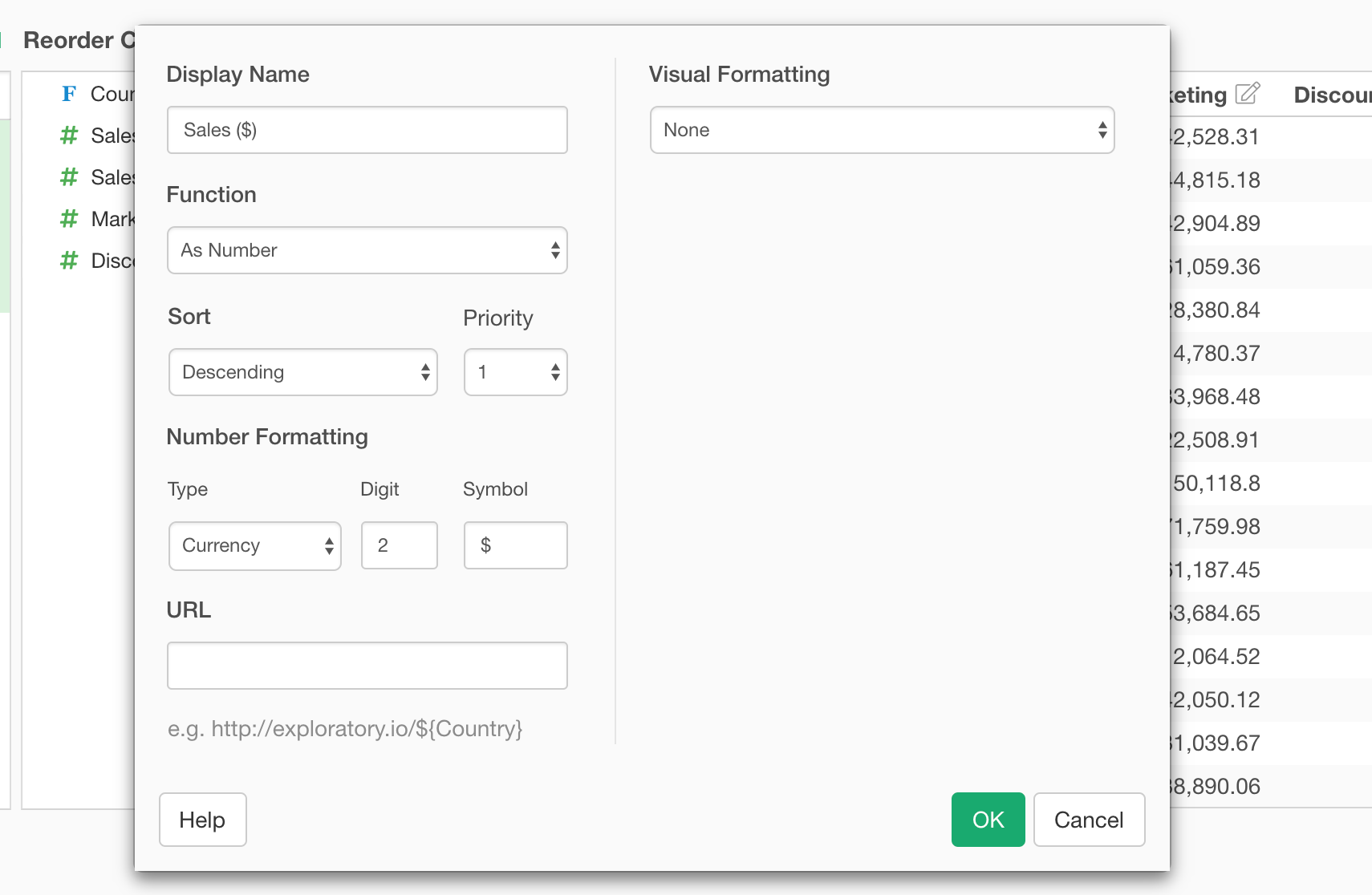
Task: Click the pencil edit icon on the Marketing header
Action: [x=1246, y=95]
